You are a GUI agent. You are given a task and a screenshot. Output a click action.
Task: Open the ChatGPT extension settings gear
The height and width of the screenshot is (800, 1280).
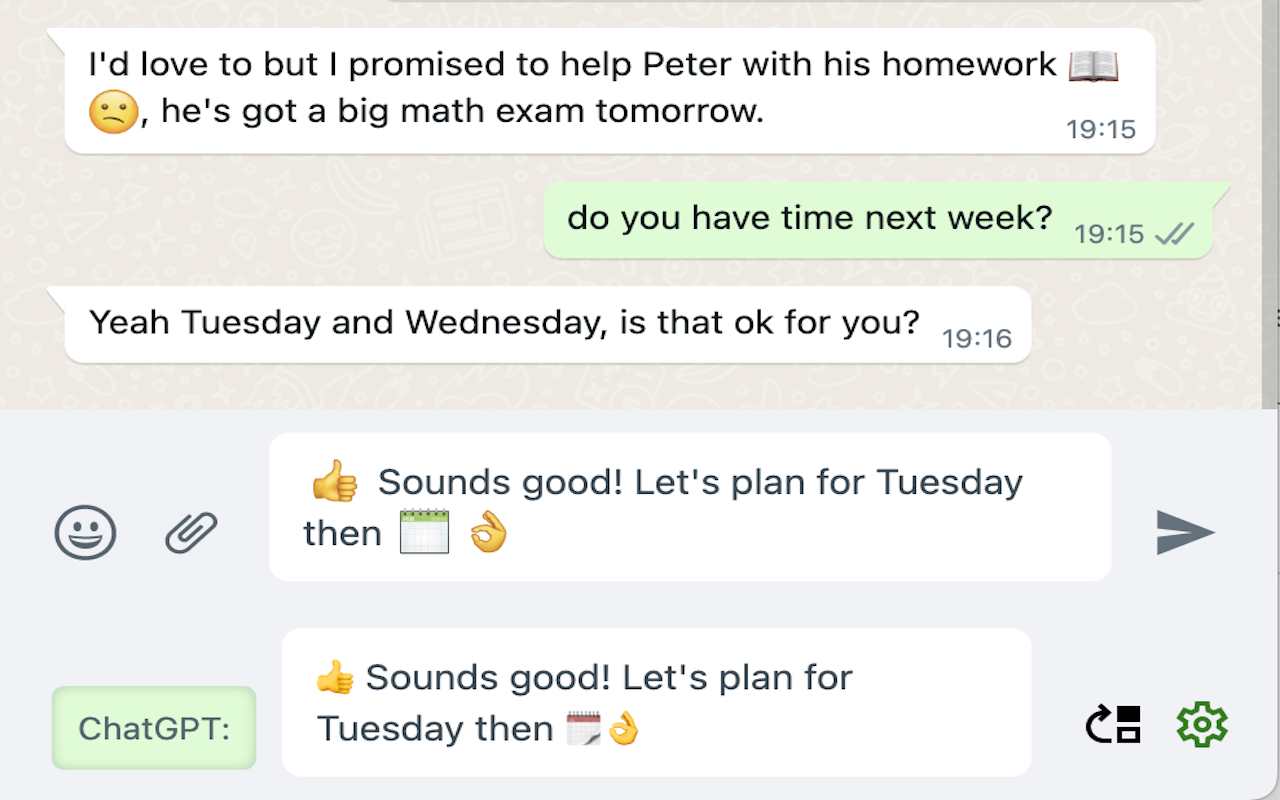click(x=1202, y=723)
